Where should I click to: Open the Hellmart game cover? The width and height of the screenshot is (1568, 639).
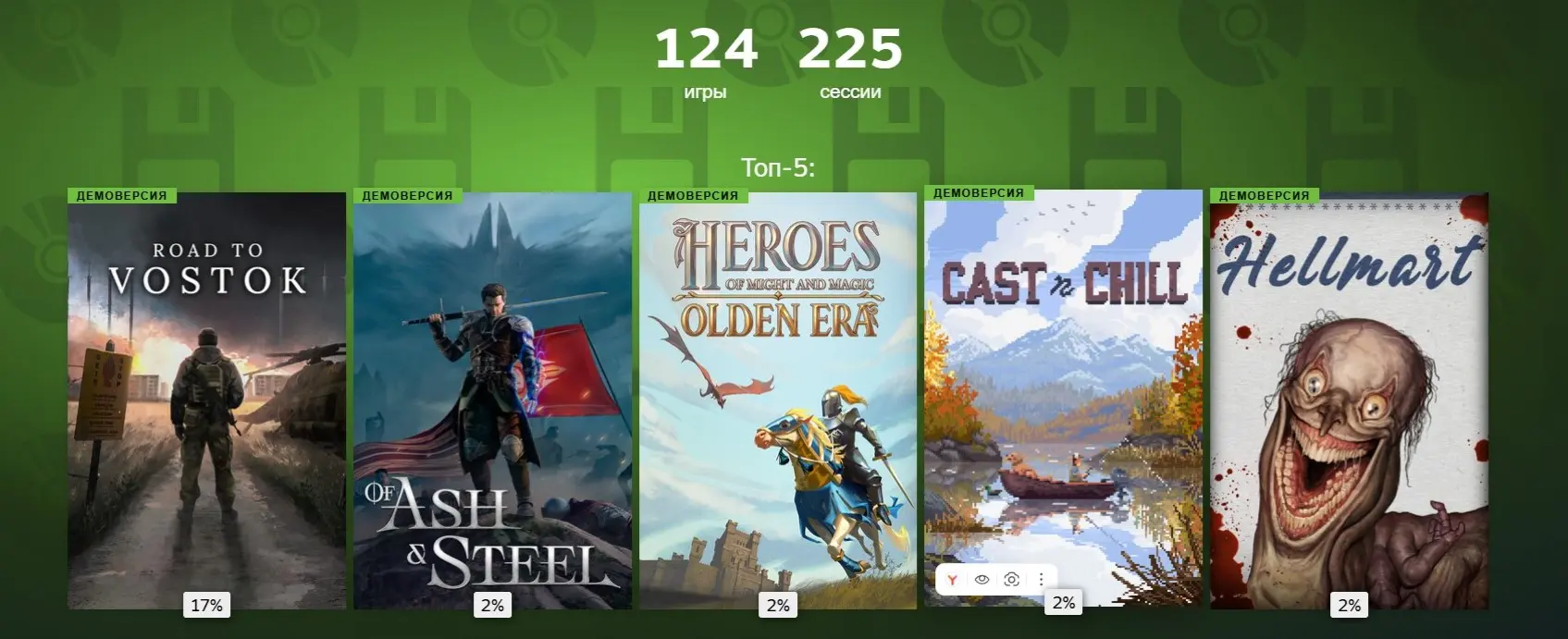pos(1350,400)
